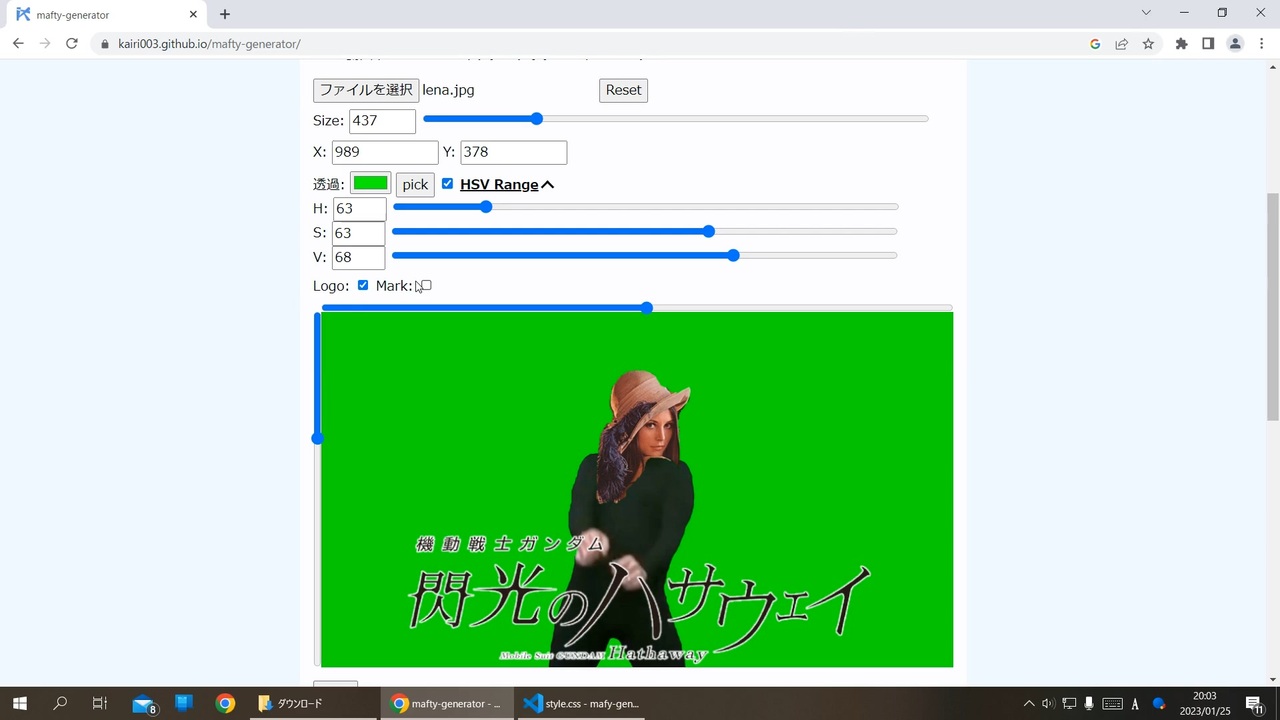Viewport: 1280px width, 720px height.
Task: Open the Chrome extensions puzzle menu
Action: (1182, 44)
